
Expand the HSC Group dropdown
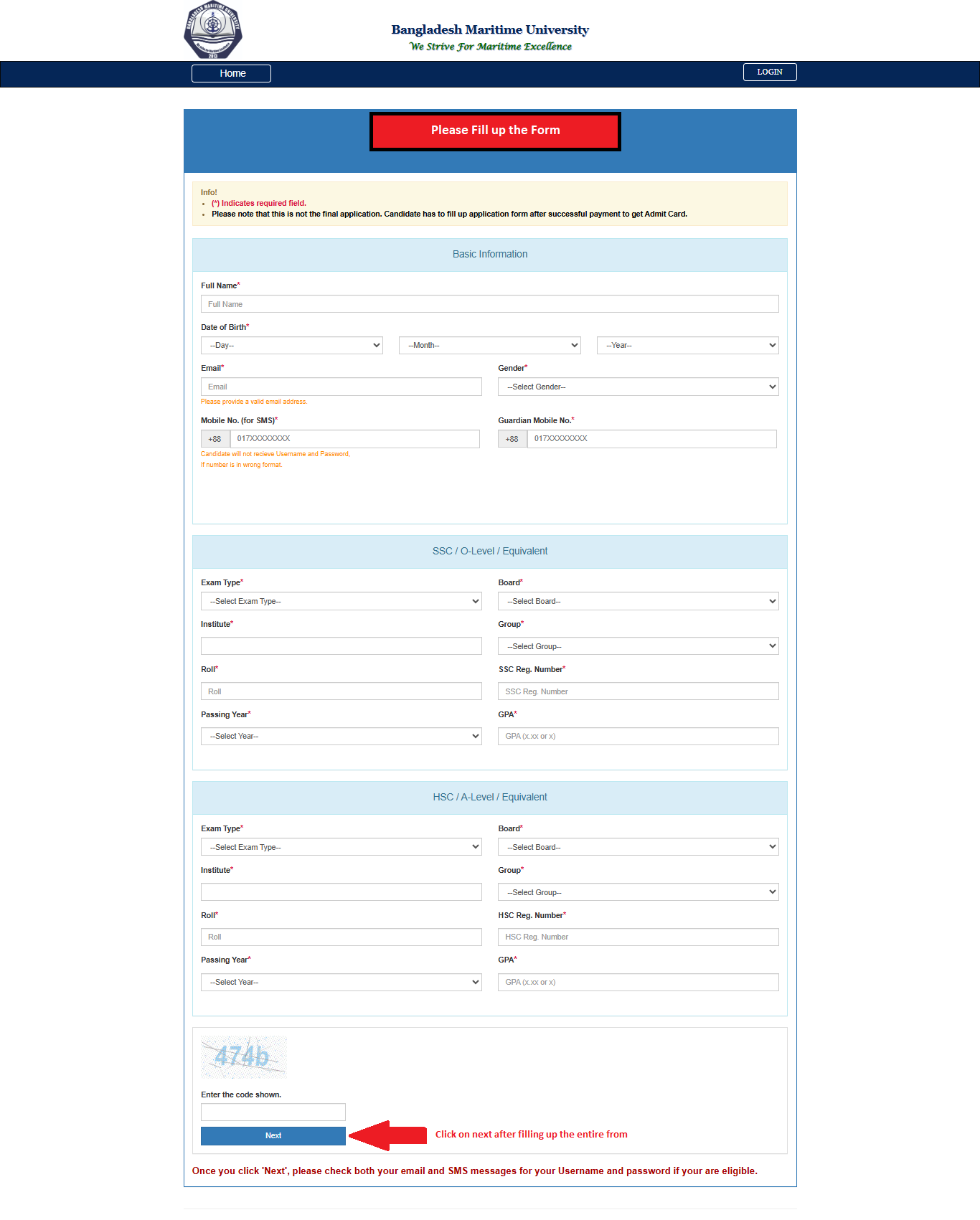[x=638, y=893]
